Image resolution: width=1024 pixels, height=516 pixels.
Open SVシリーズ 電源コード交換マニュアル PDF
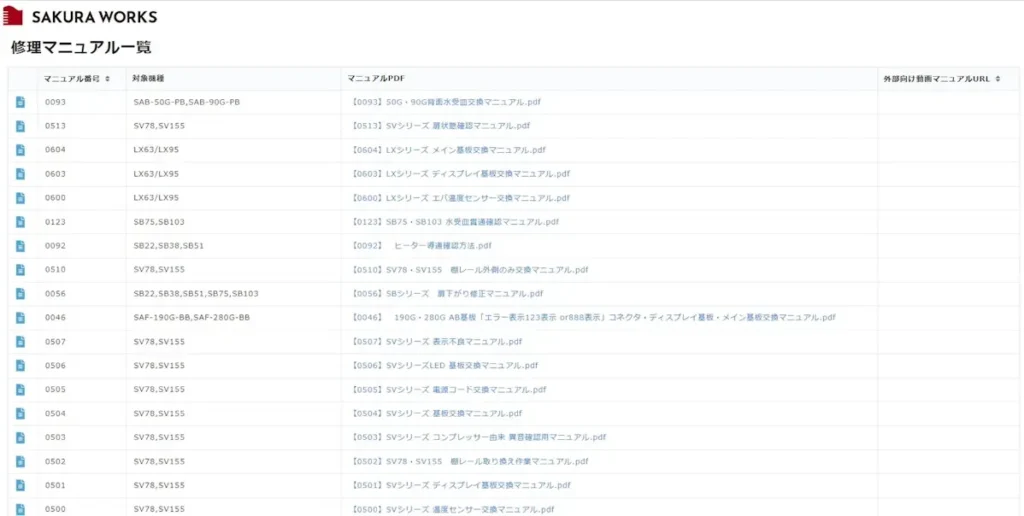click(448, 390)
